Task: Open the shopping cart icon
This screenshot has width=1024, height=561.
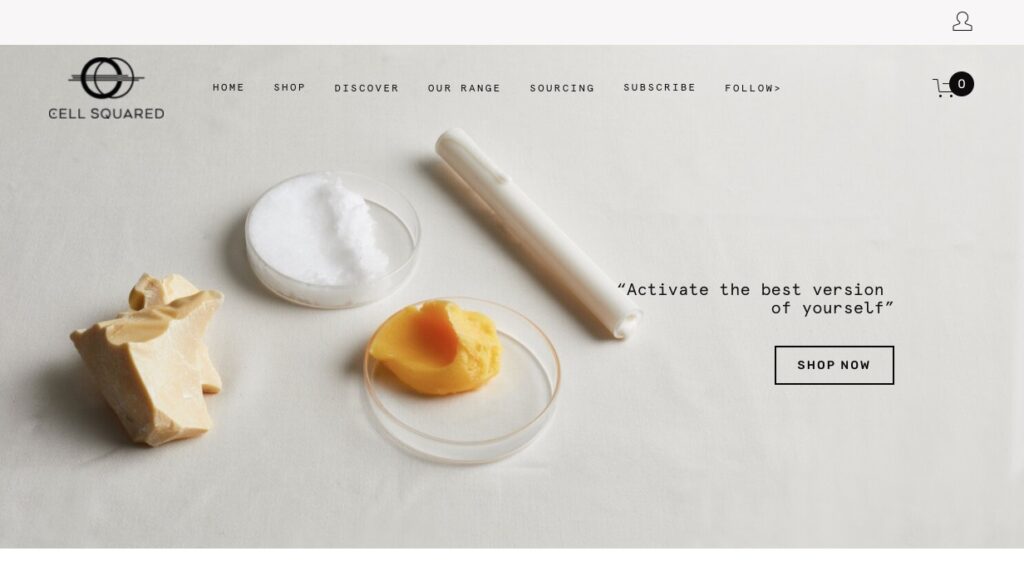Action: (x=943, y=88)
